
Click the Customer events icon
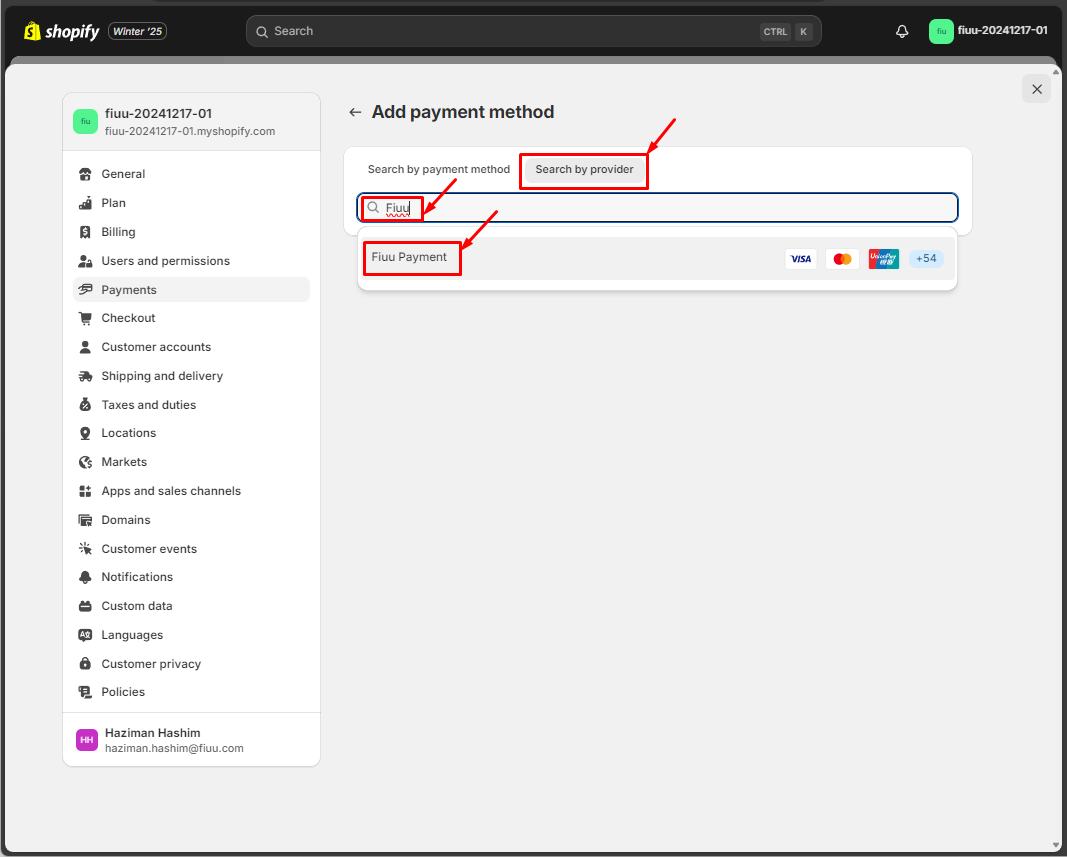click(85, 549)
